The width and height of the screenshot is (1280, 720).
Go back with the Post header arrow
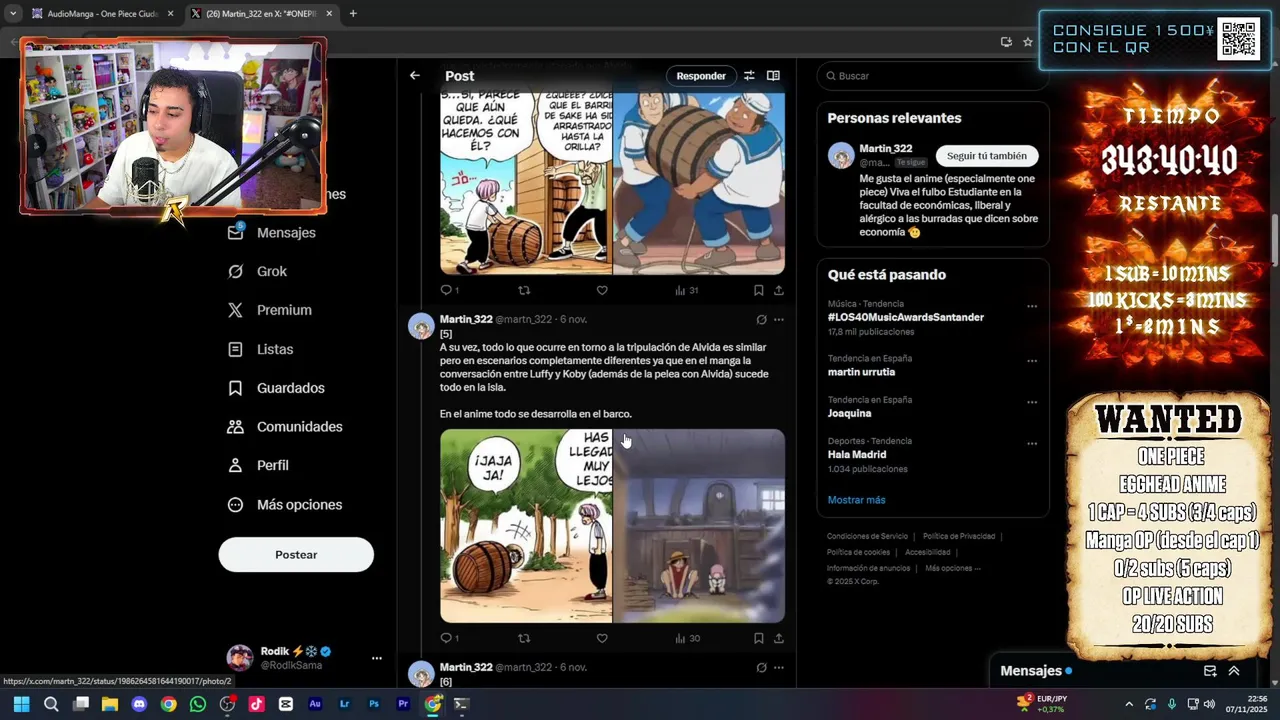(x=414, y=76)
